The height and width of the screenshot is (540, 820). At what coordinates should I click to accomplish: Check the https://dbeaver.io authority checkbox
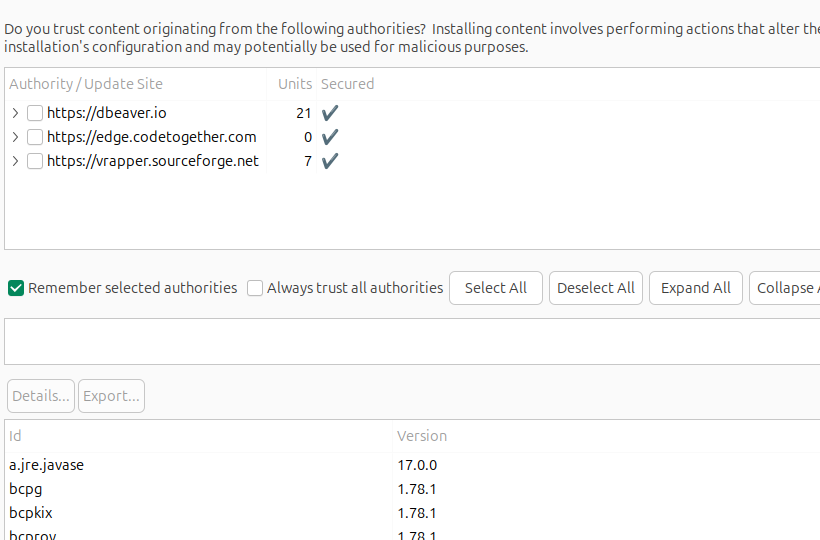click(35, 113)
